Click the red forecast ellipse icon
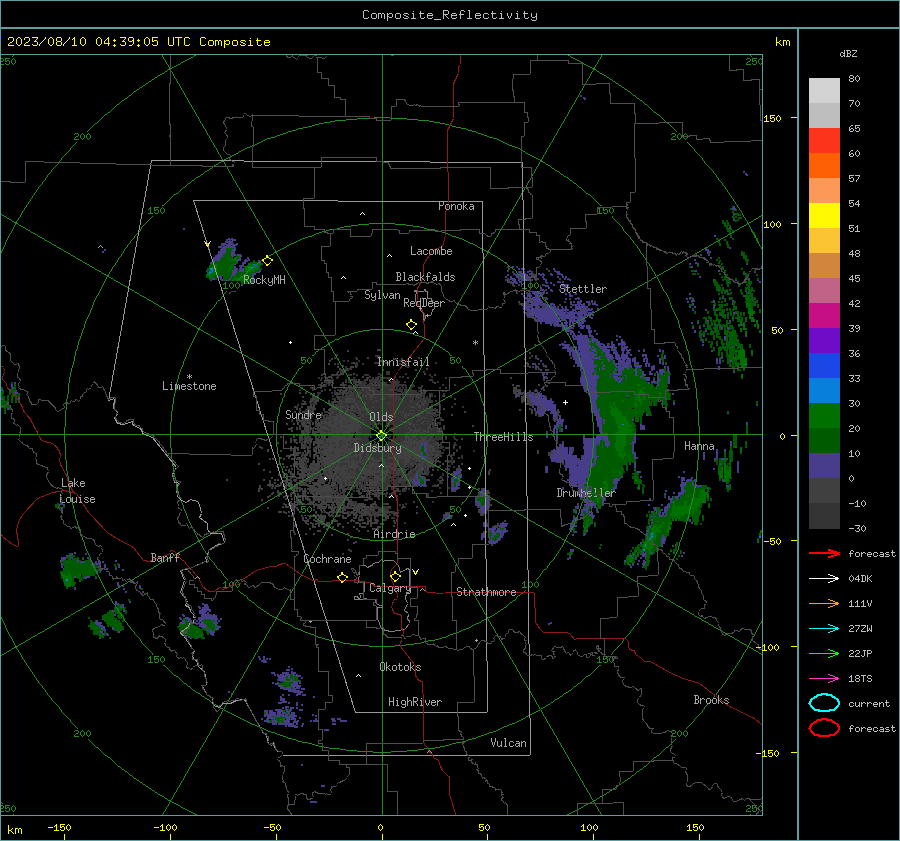Image resolution: width=900 pixels, height=841 pixels. [x=824, y=728]
